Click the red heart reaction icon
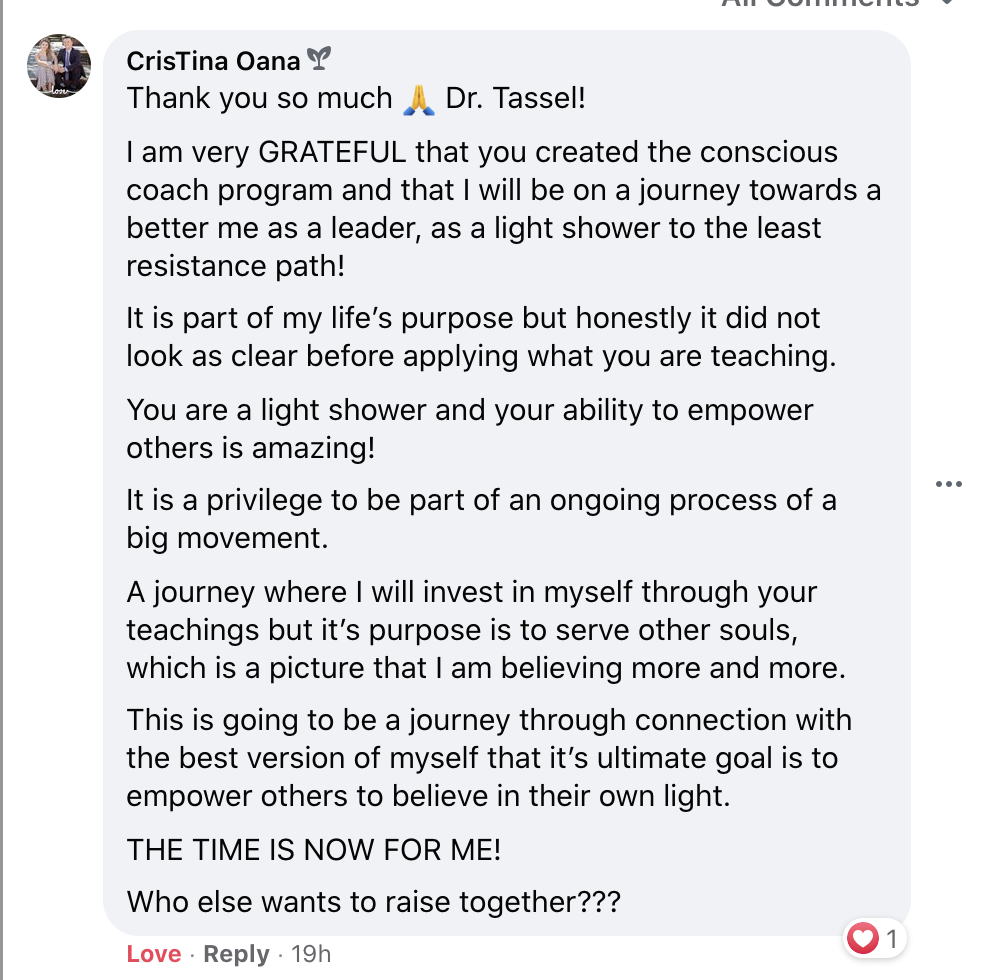986x980 pixels. 862,938
